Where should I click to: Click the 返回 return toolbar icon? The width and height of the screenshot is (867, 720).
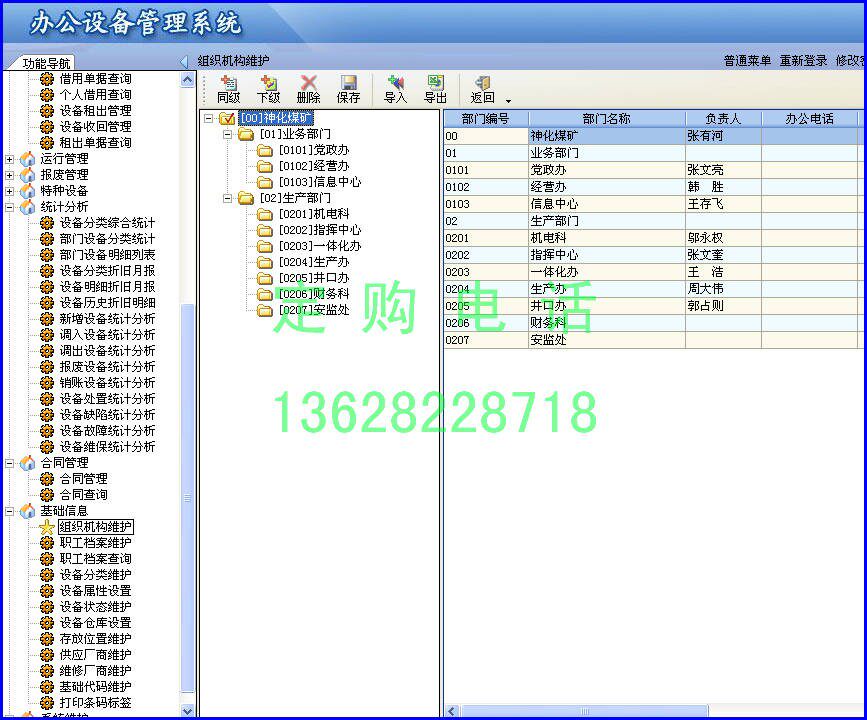(482, 84)
